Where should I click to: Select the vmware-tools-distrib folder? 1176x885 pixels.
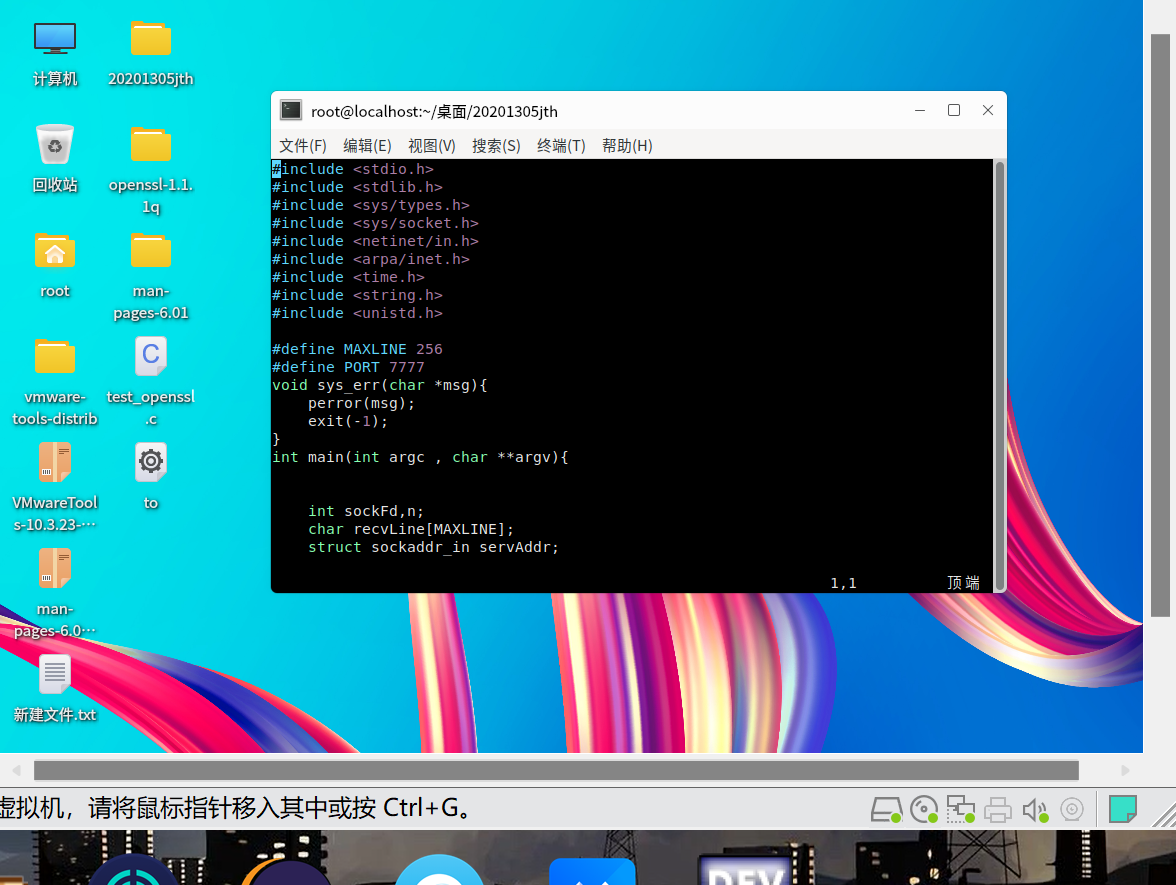tap(55, 356)
